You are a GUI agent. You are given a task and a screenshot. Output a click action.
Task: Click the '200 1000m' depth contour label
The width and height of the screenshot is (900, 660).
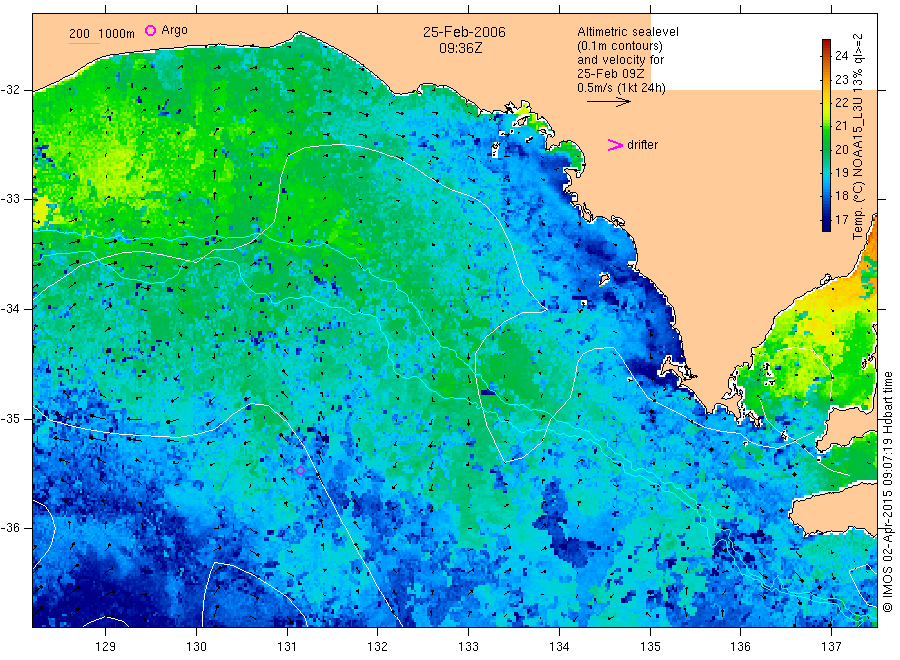pos(102,34)
